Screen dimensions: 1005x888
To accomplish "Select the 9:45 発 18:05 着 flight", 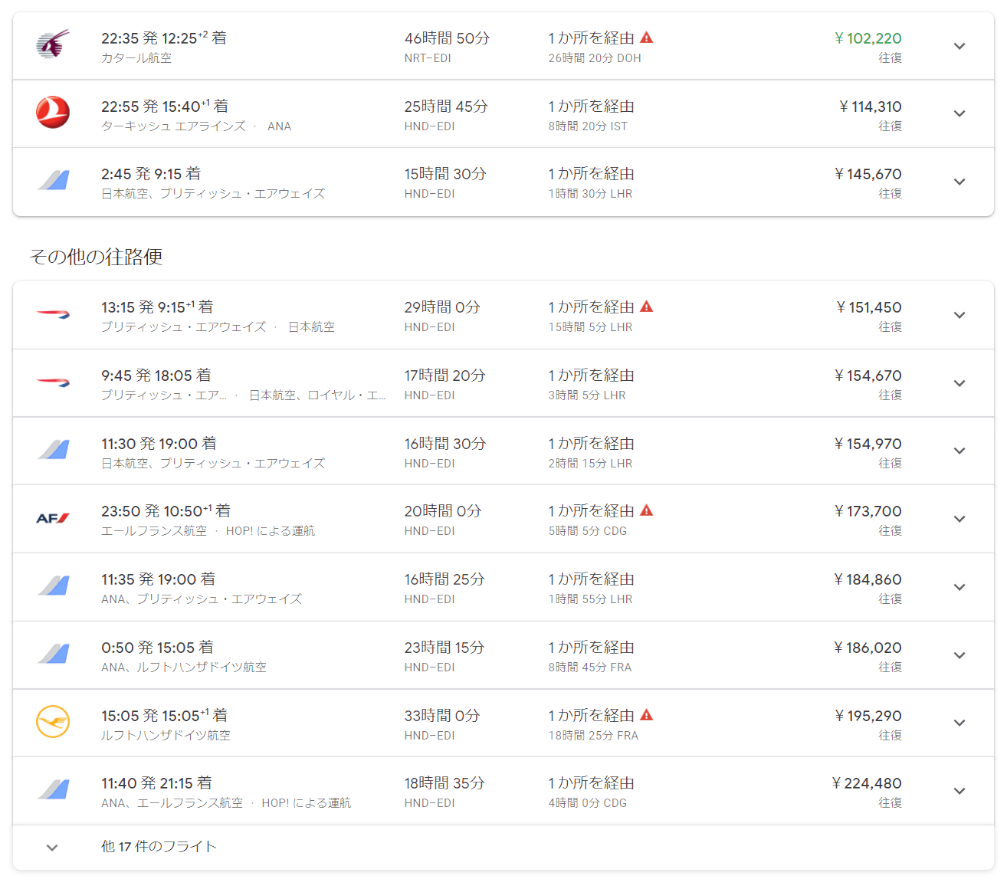I will pyautogui.click(x=156, y=376).
